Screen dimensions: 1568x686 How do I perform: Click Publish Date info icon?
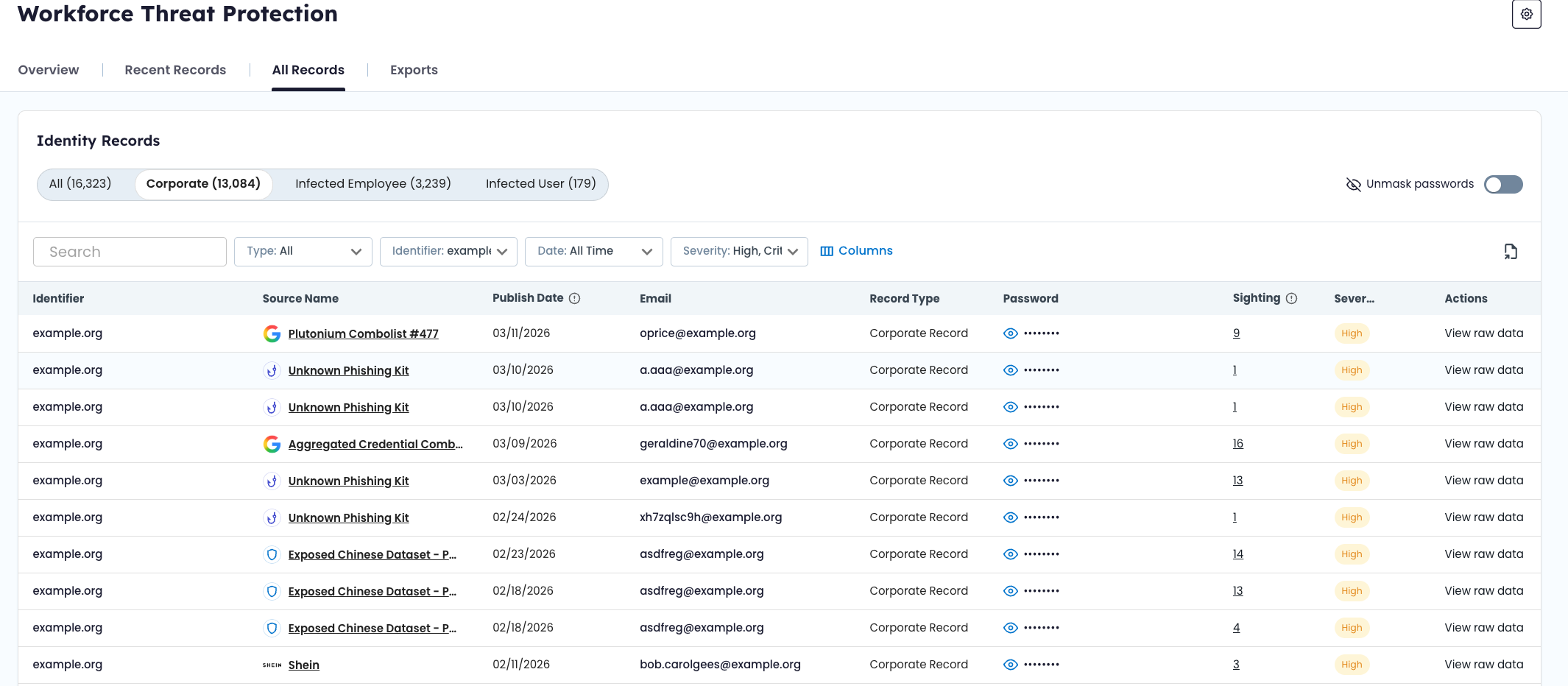coord(575,298)
